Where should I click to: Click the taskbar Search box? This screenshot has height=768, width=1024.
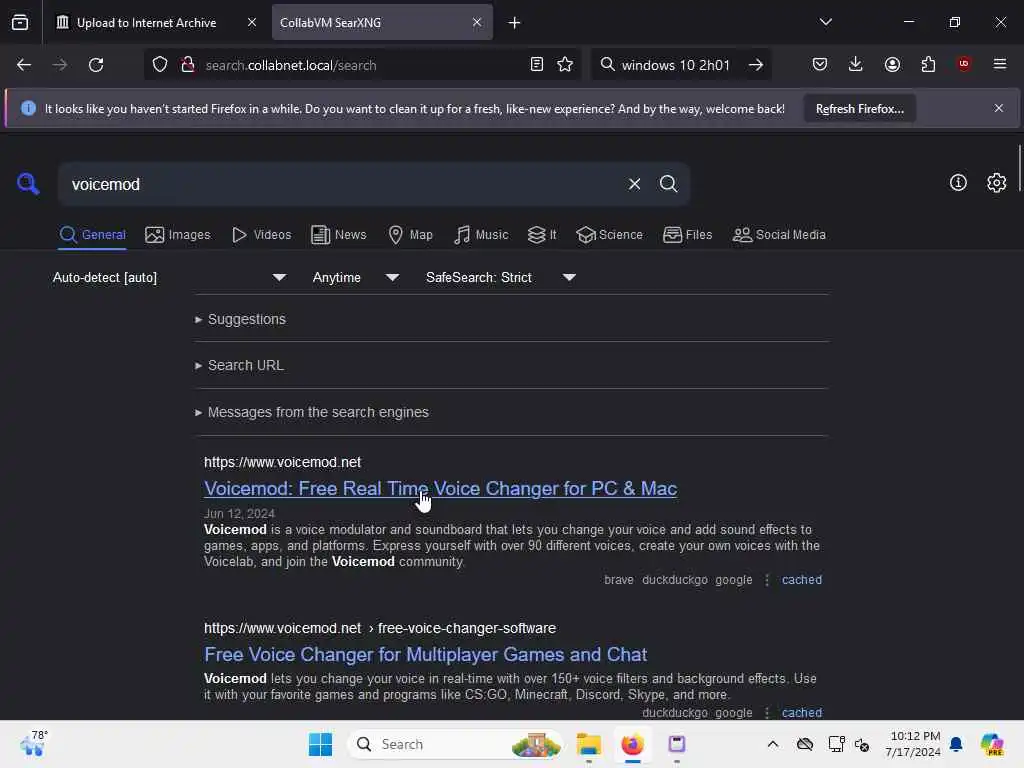pyautogui.click(x=456, y=744)
